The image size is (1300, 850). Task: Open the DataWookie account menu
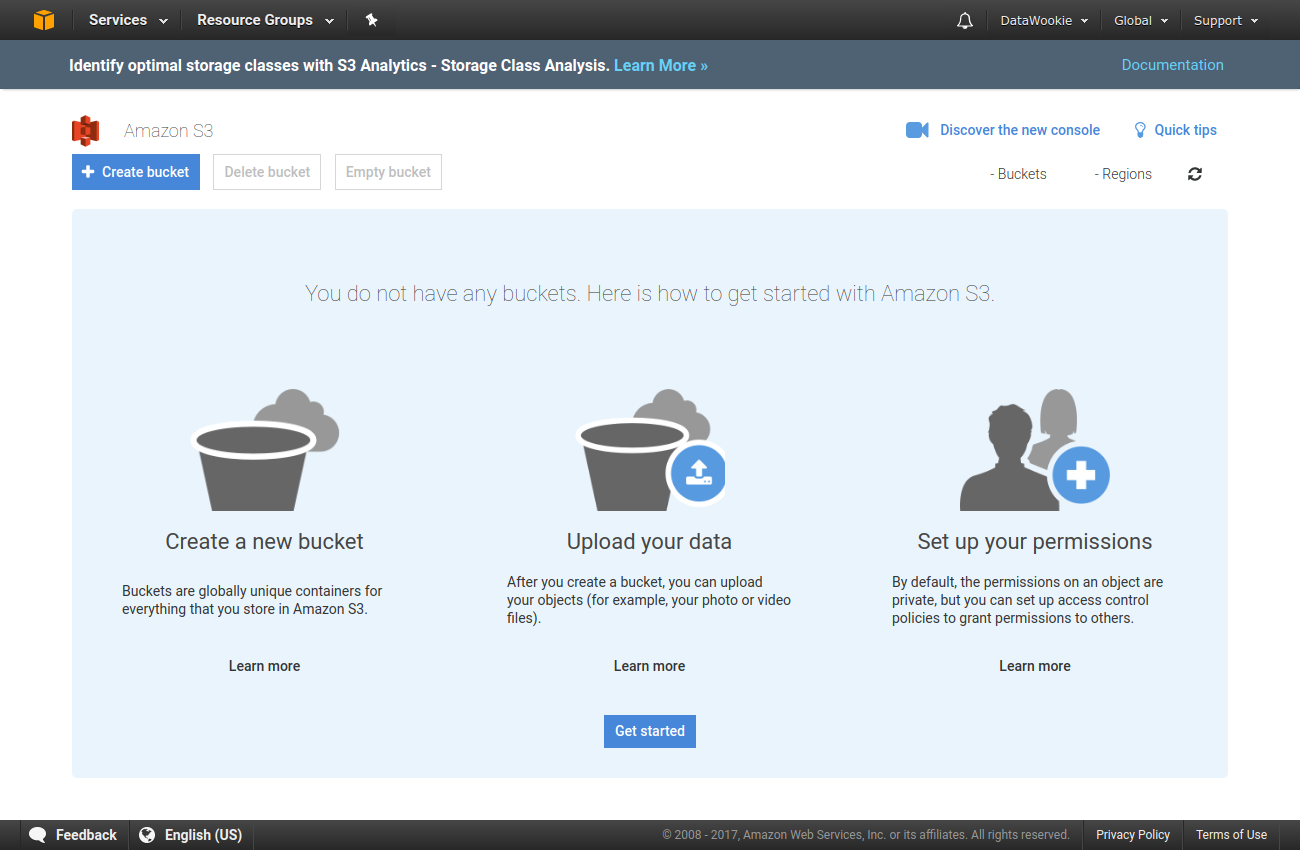1044,20
